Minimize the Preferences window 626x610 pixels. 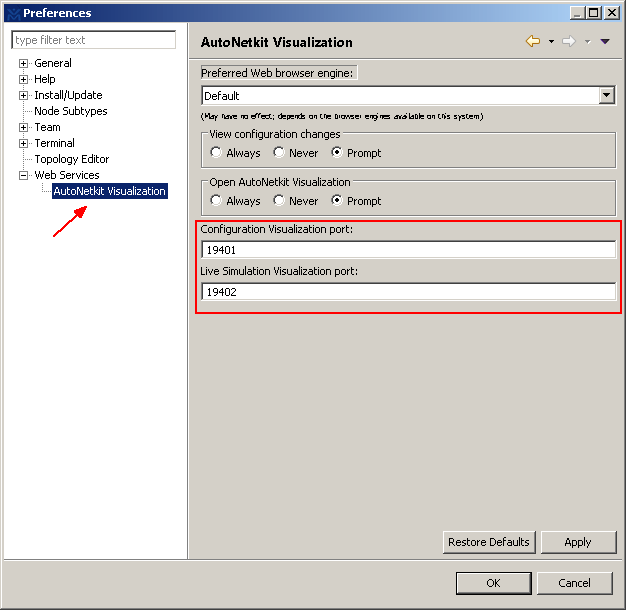coord(577,13)
